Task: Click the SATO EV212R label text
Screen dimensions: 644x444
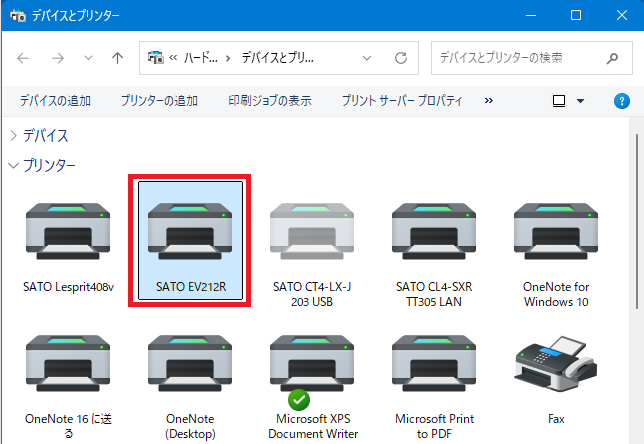Action: point(191,287)
